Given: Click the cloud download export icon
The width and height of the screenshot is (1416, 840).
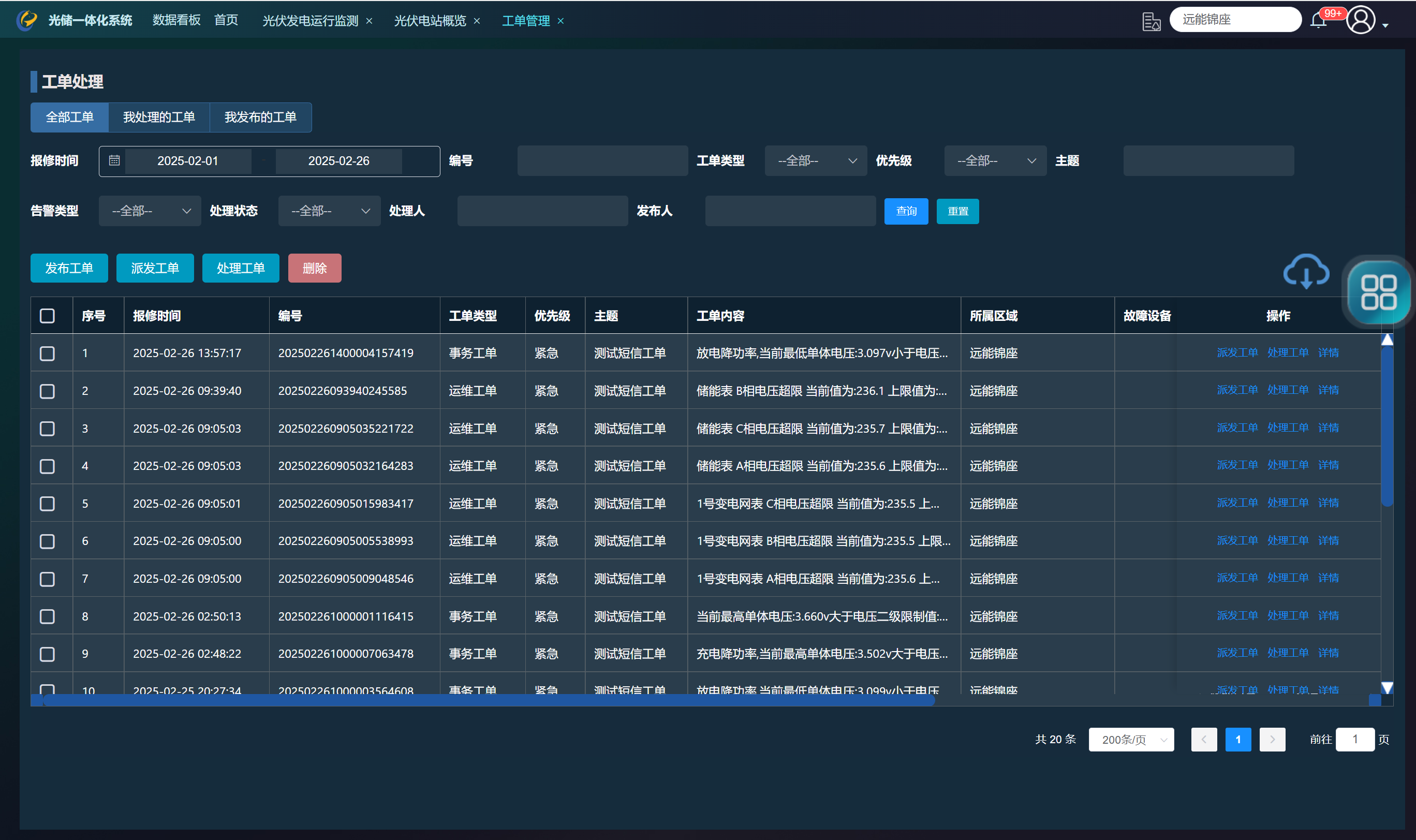Looking at the screenshot, I should pos(1305,271).
